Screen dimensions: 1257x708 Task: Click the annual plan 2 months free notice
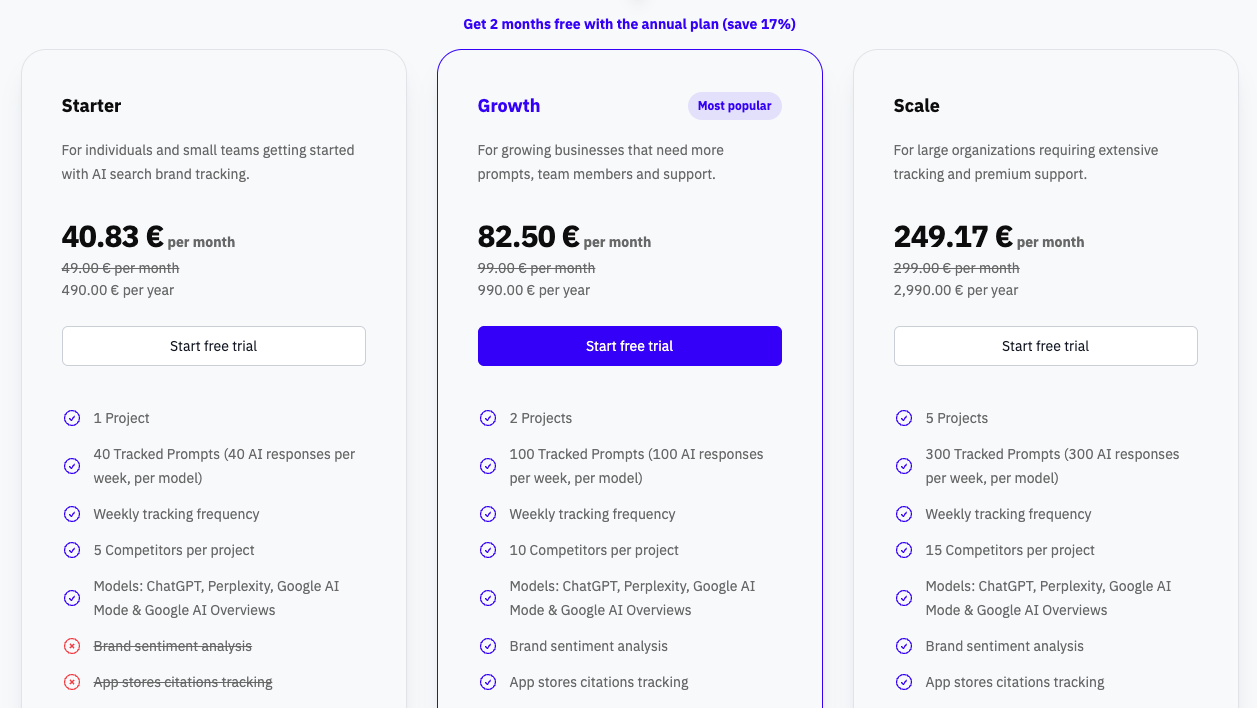pyautogui.click(x=629, y=24)
